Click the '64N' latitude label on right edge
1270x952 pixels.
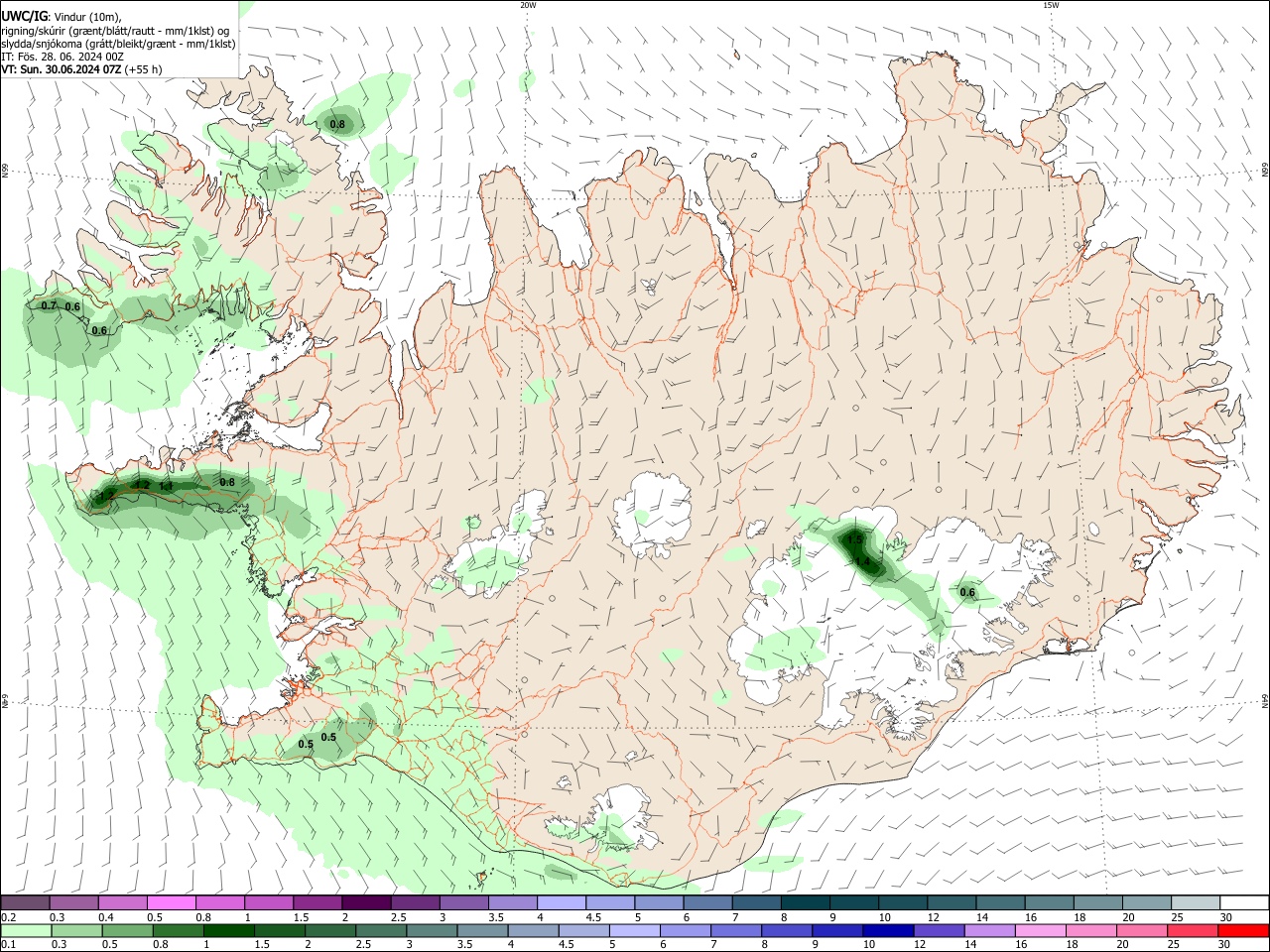pyautogui.click(x=1265, y=701)
